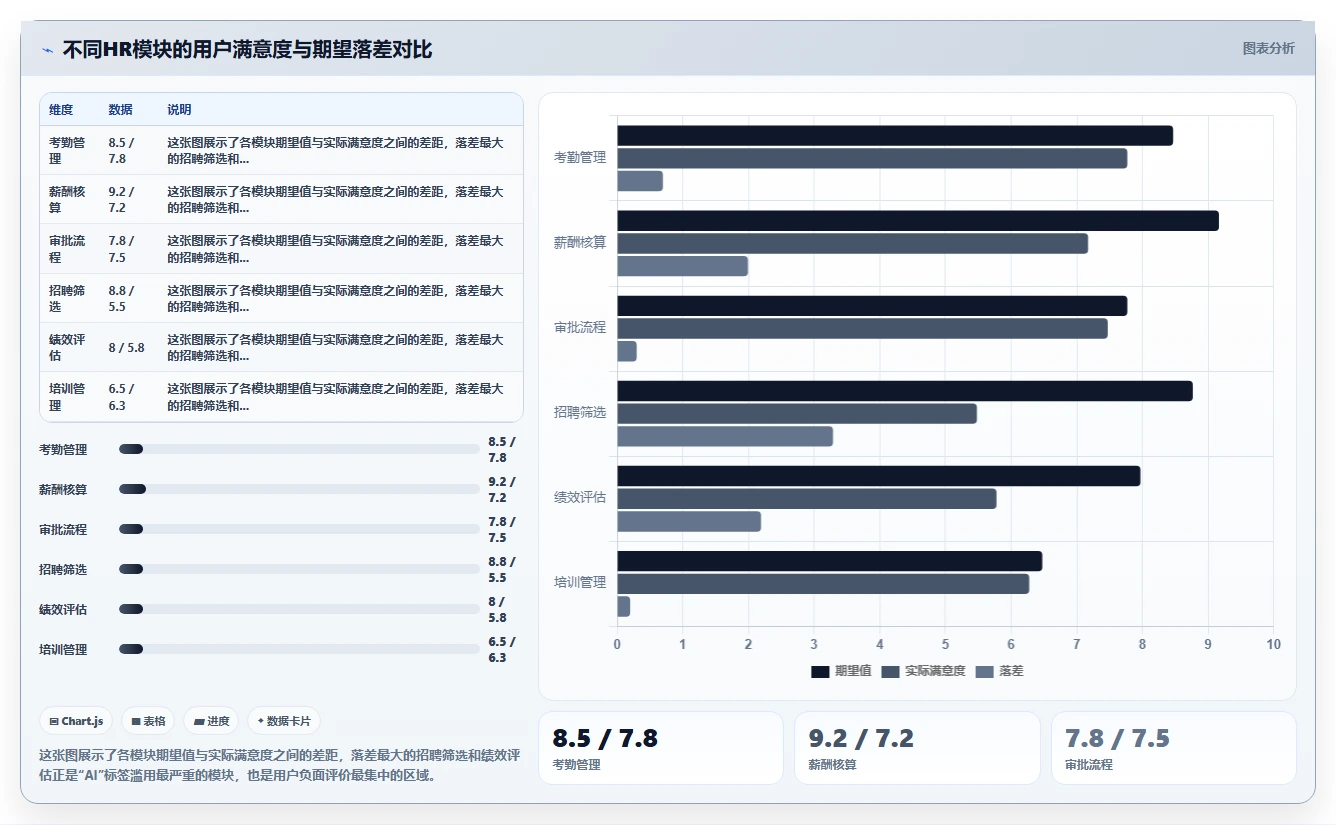1336x825 pixels.
Task: Click the 薪酬核算 落差 bar in the chart
Action: point(682,266)
